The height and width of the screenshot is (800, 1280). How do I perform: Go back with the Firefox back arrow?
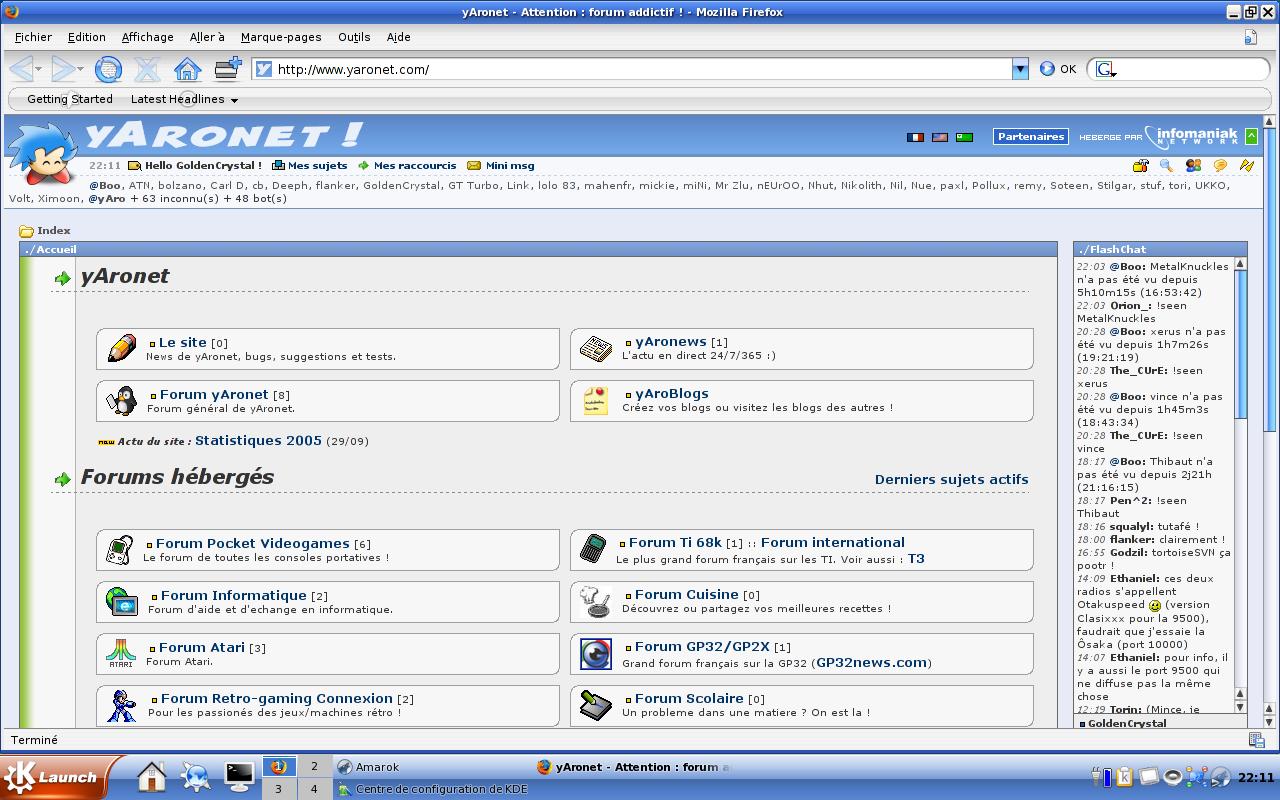point(21,69)
